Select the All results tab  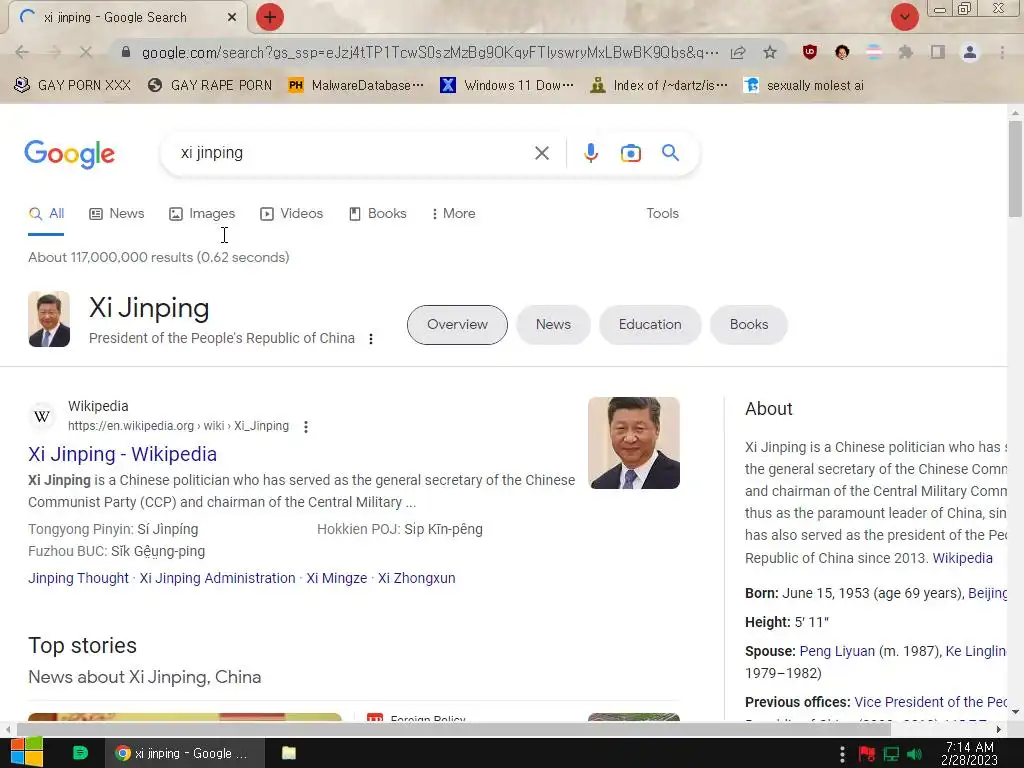(46, 214)
